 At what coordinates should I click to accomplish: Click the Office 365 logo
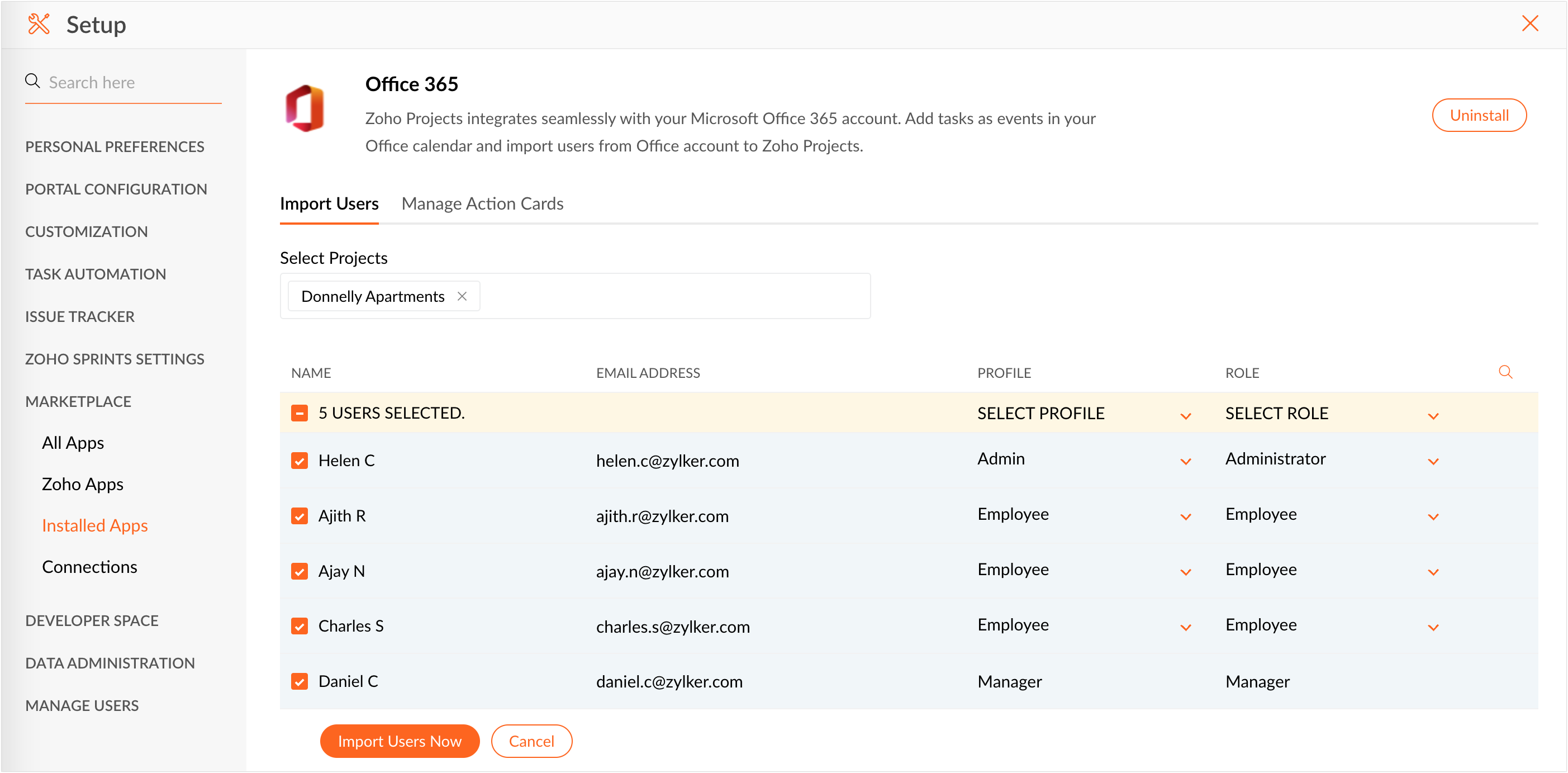click(305, 108)
